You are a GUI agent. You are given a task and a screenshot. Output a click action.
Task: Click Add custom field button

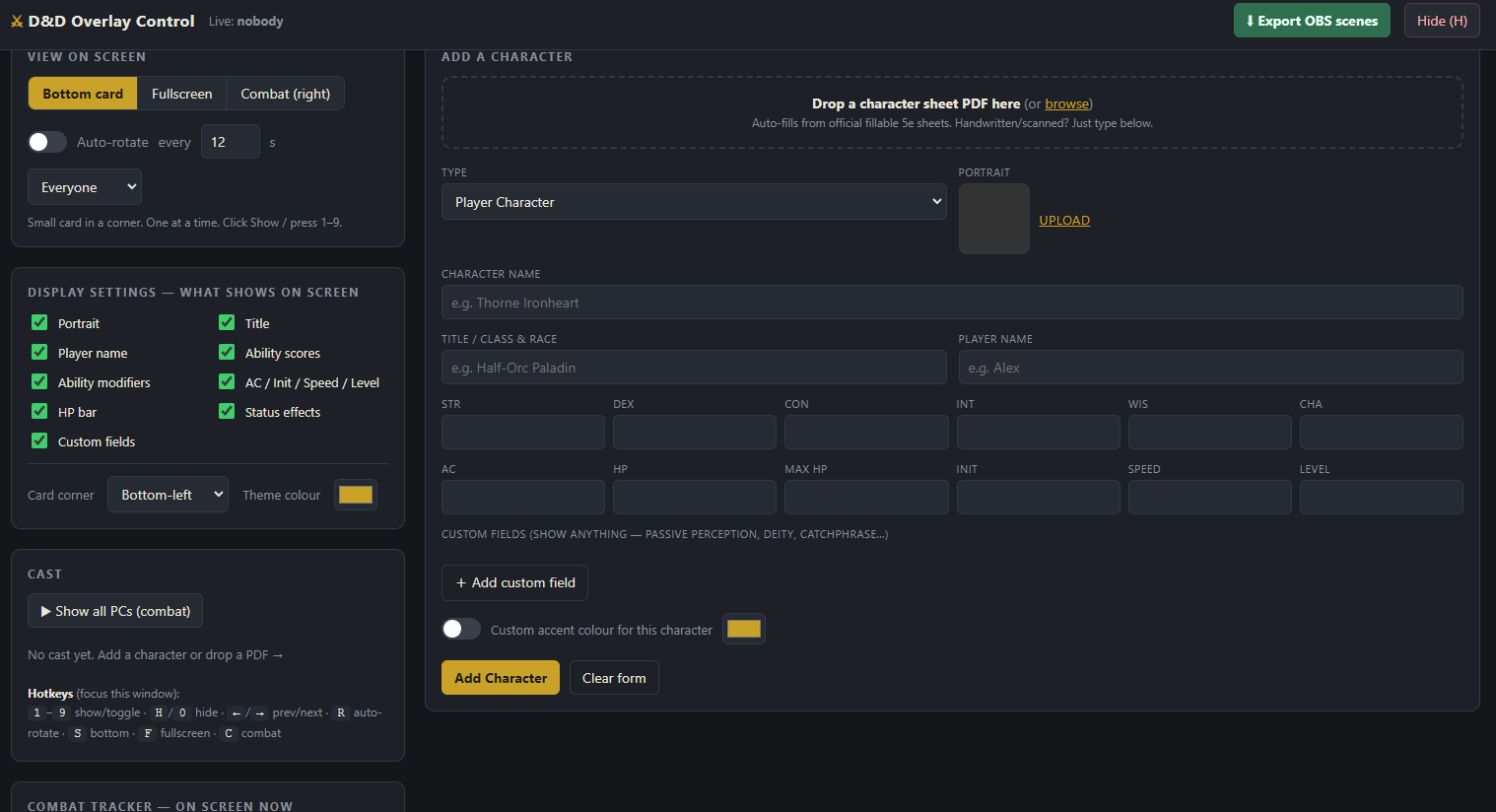pos(514,582)
